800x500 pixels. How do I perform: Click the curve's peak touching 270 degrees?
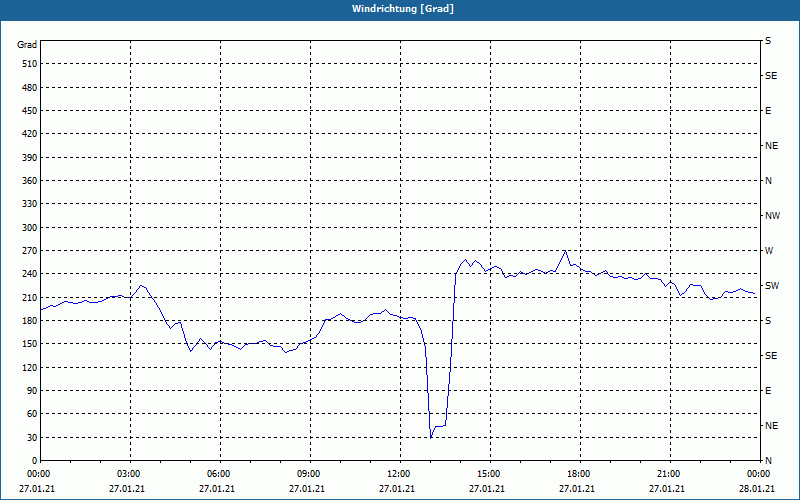(565, 251)
